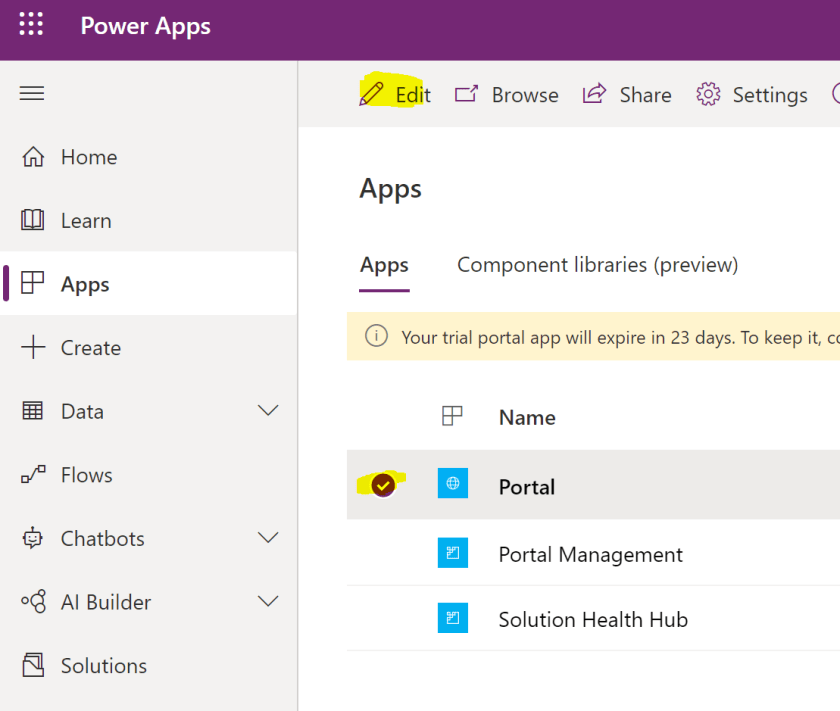This screenshot has height=711, width=840.
Task: Open Settings for the selected app
Action: click(x=750, y=94)
